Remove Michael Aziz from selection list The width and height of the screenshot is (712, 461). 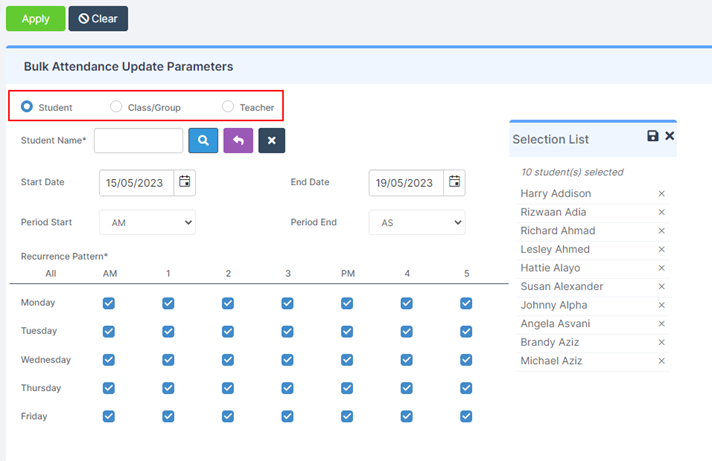tap(661, 361)
